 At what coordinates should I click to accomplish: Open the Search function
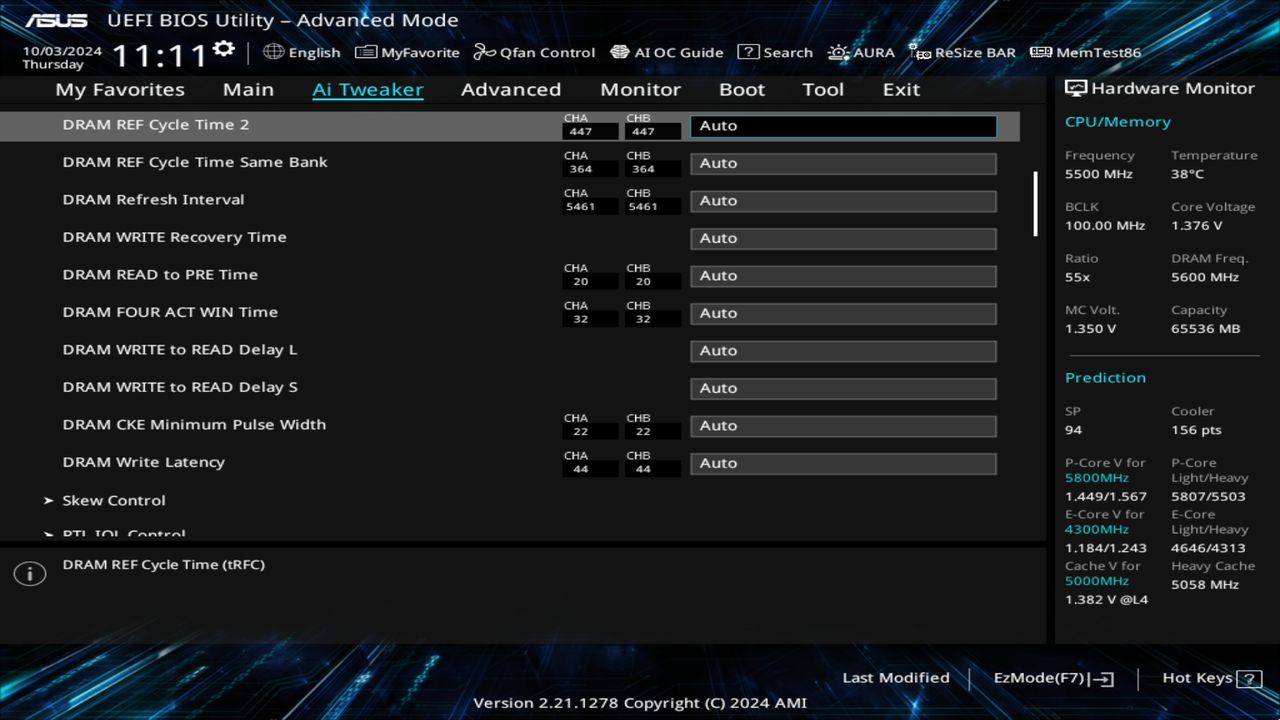[775, 52]
